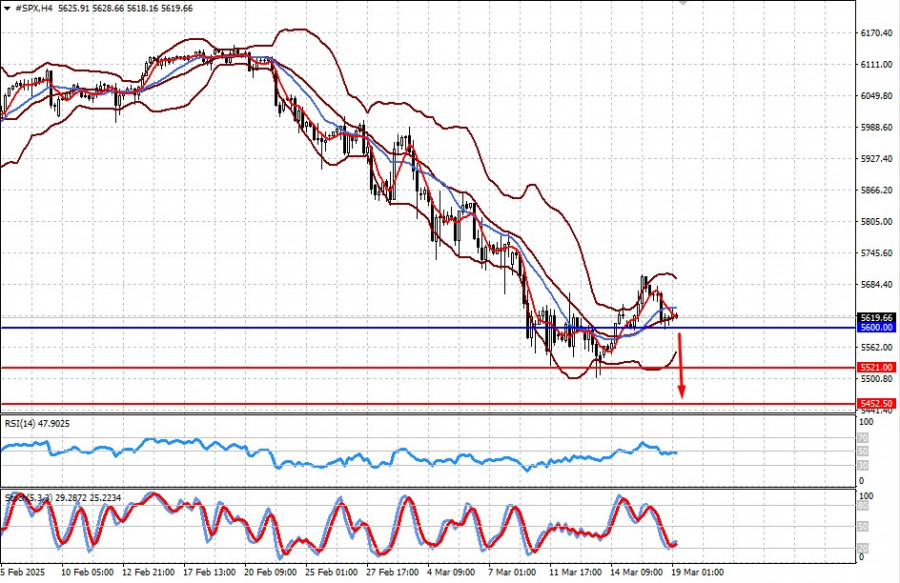Image resolution: width=900 pixels, height=583 pixels.
Task: Click the 7 Mar 01:00 time label
Action: click(x=512, y=573)
